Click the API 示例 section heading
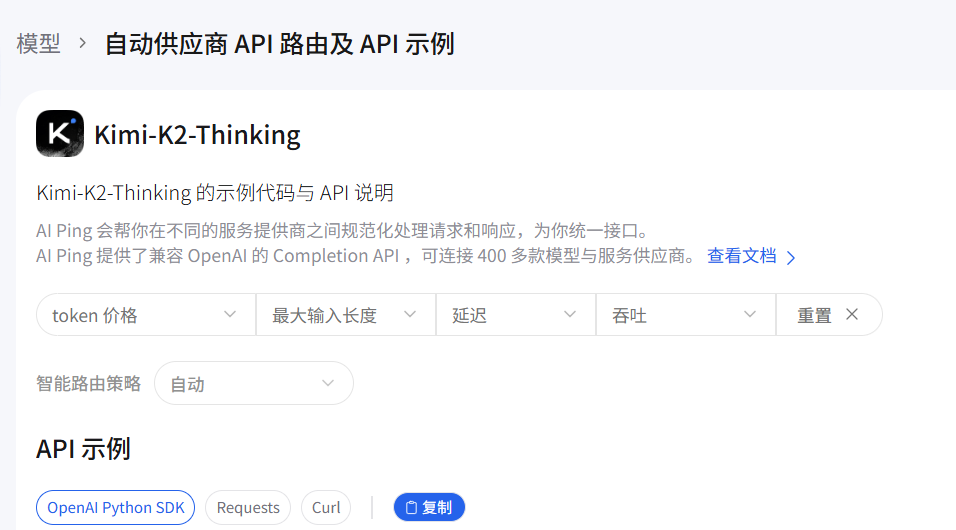Image resolution: width=956 pixels, height=530 pixels. click(83, 449)
